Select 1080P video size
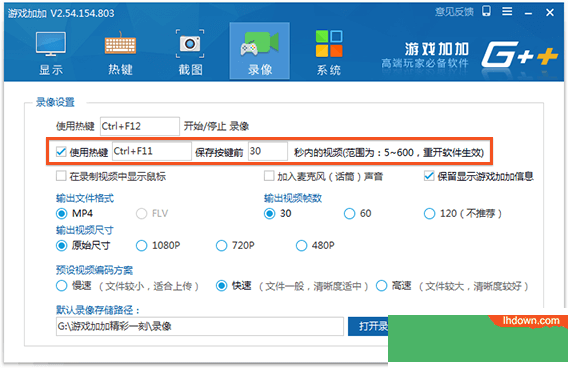Viewport: 568px width, 368px height. coord(142,246)
